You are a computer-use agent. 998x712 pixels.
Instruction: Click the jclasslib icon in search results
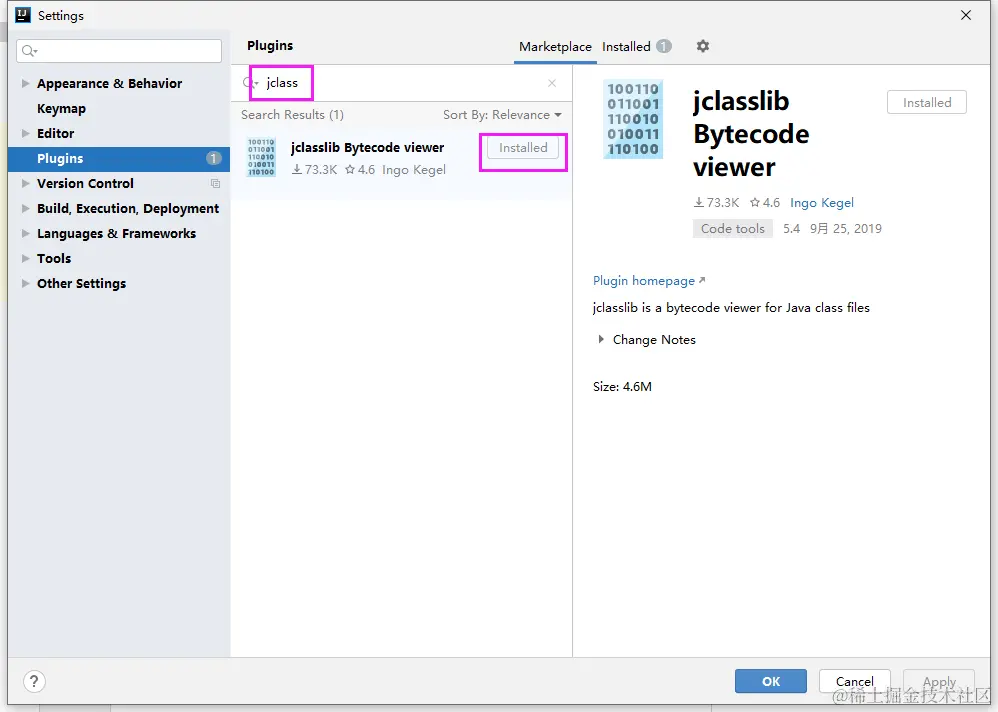click(261, 157)
